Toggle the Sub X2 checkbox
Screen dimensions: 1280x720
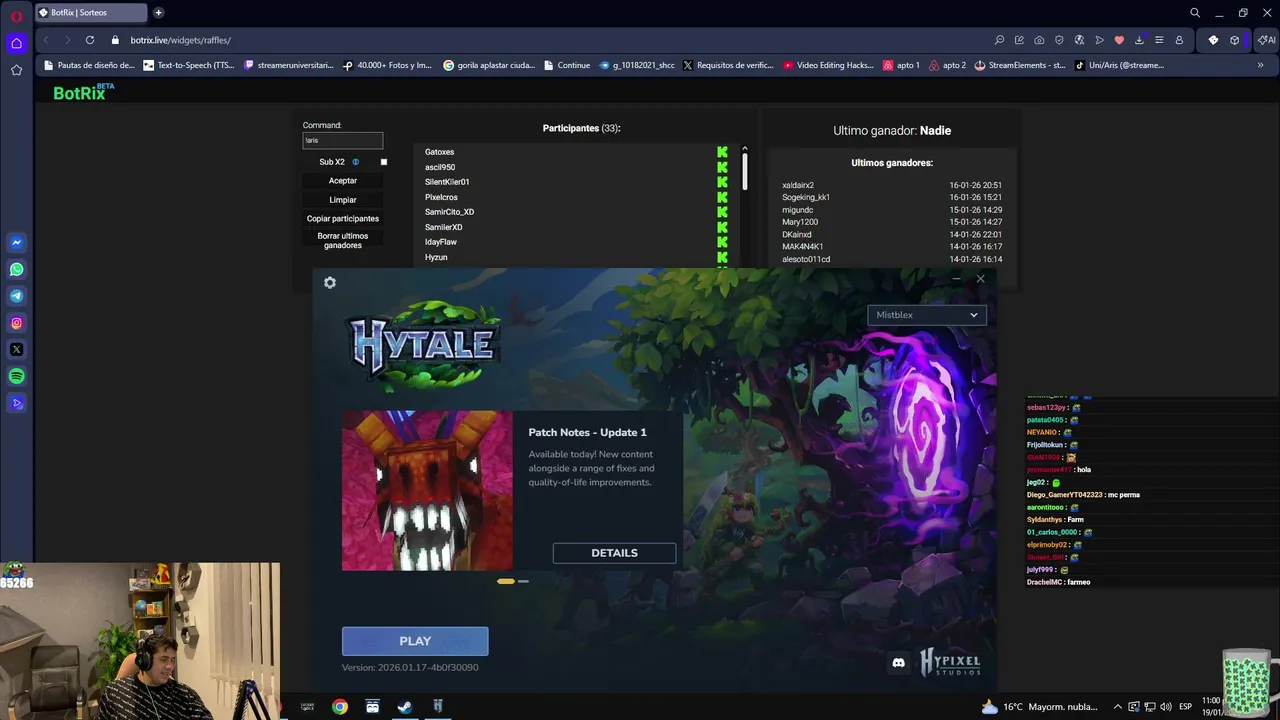pyautogui.click(x=383, y=162)
